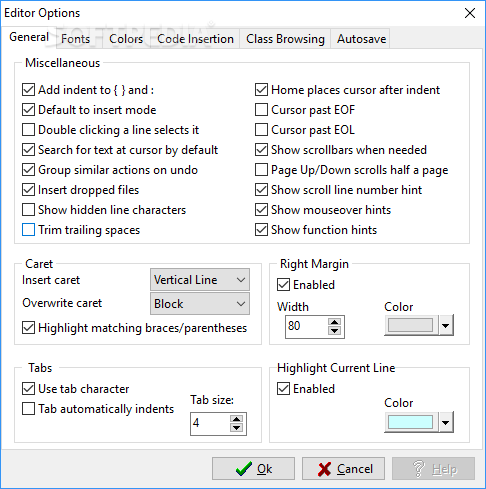Click the Help button
The width and height of the screenshot is (486, 489).
tap(433, 469)
